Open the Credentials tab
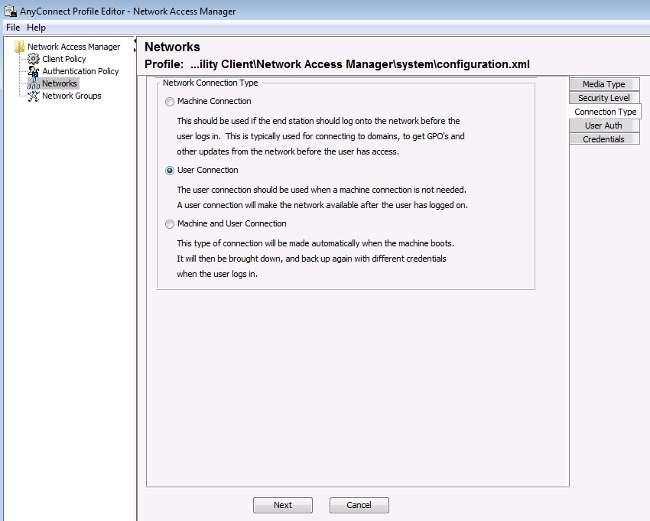This screenshot has height=521, width=650. coord(604,139)
